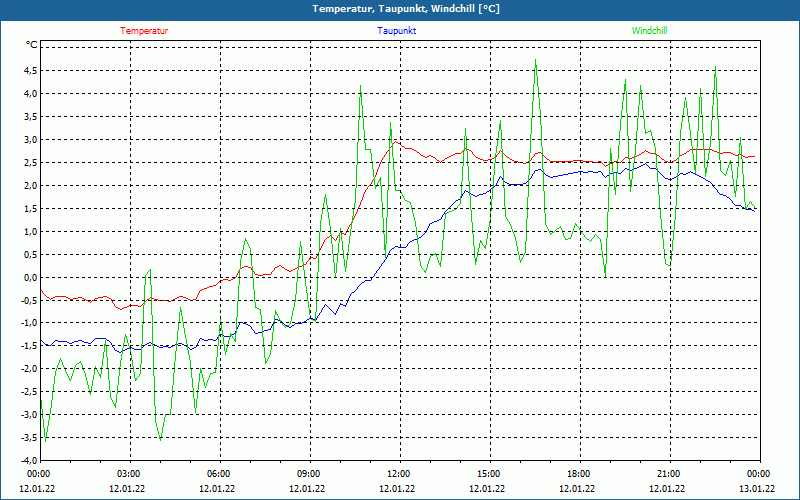The width and height of the screenshot is (800, 500).
Task: Click the 12.01.22 date under 12:00
Action: pyautogui.click(x=397, y=488)
